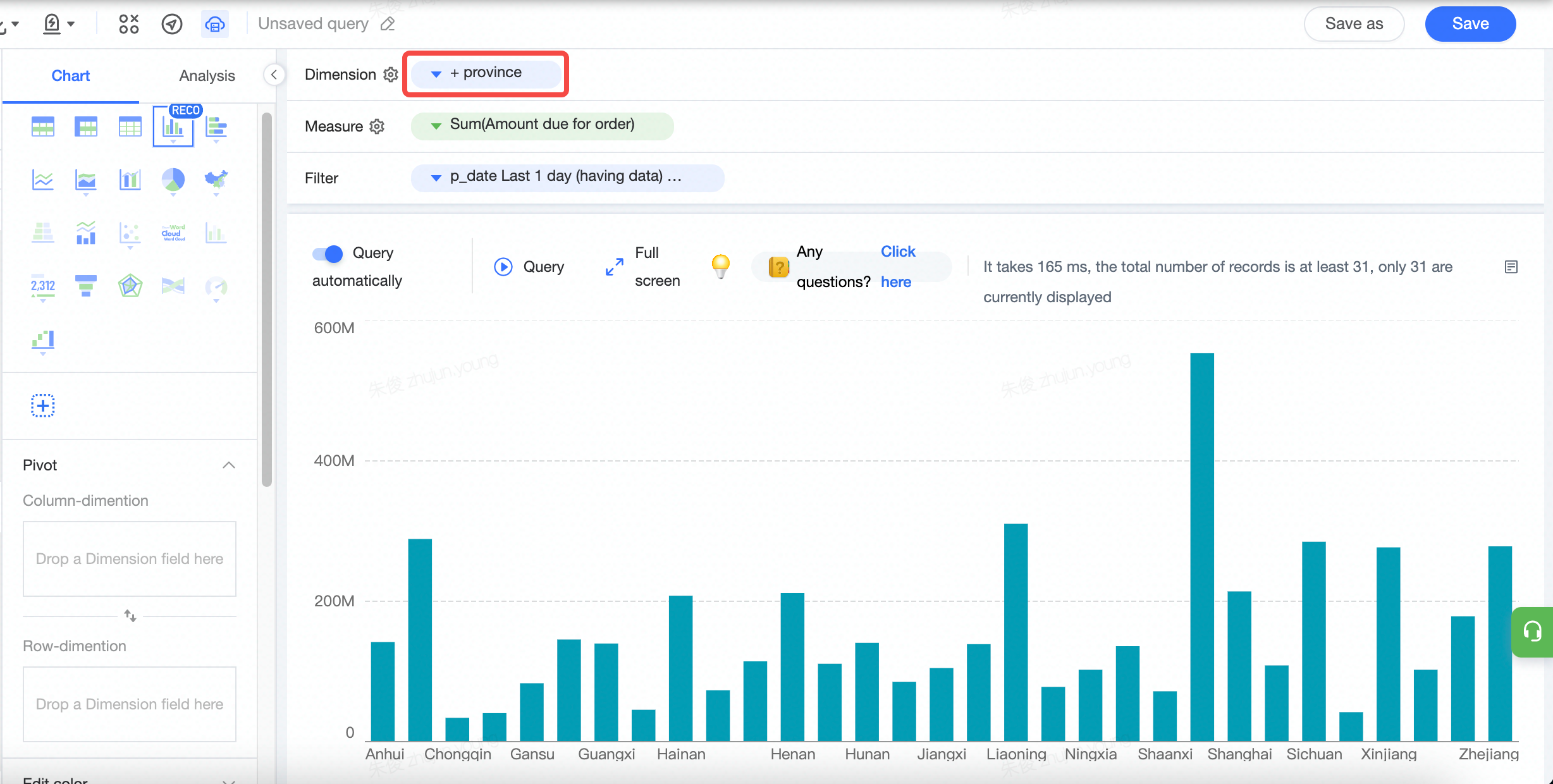Open Dimension settings gear
1553x784 pixels.
point(391,75)
